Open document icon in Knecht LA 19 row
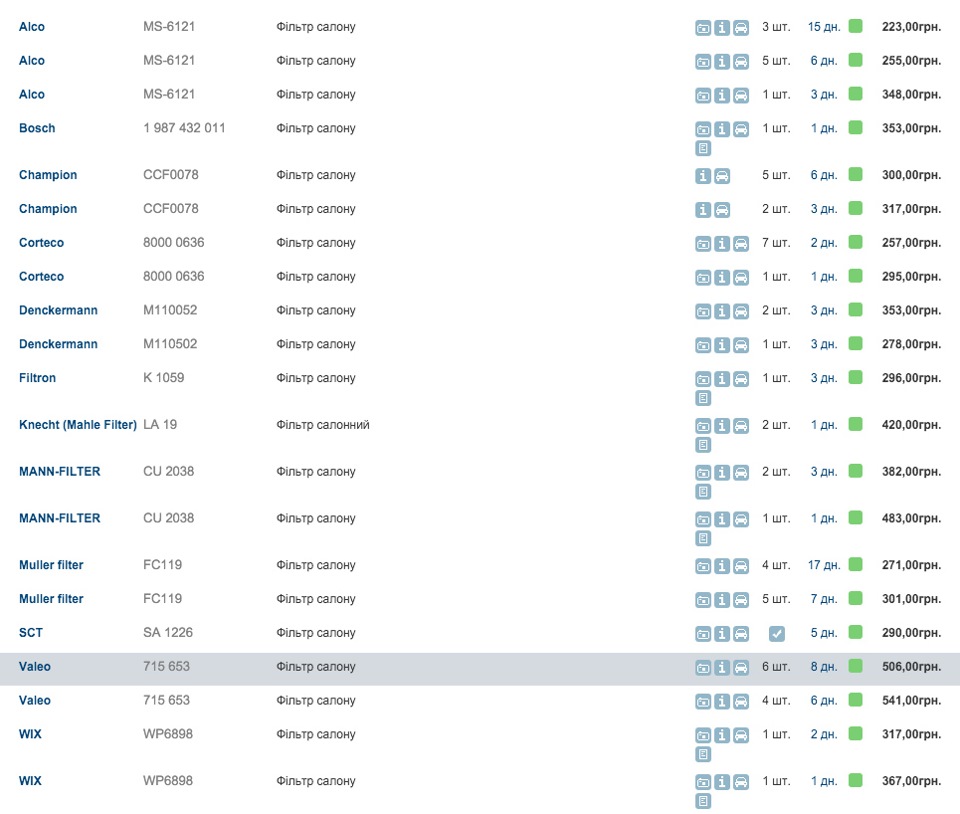960x814 pixels. (703, 445)
